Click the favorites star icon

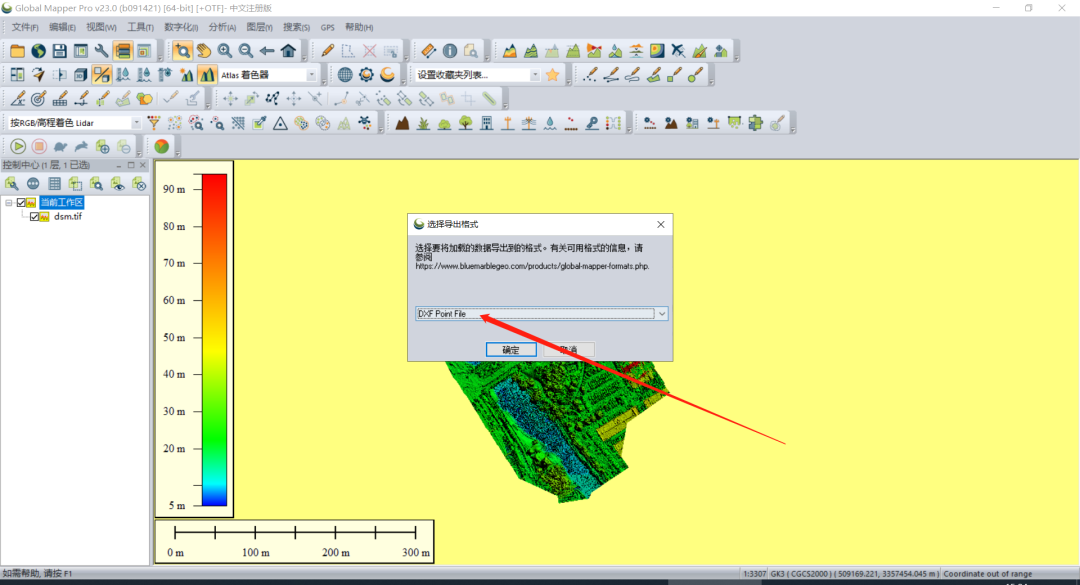pos(552,75)
